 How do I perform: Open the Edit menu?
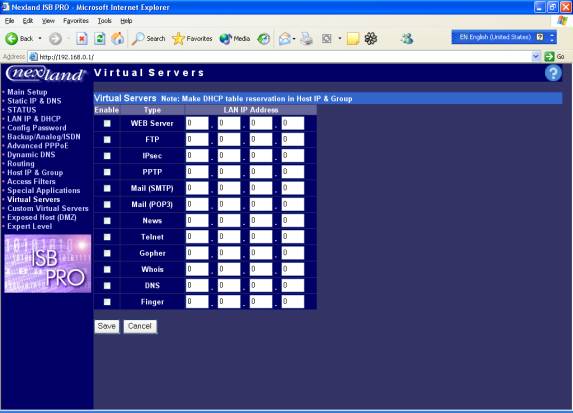point(28,21)
